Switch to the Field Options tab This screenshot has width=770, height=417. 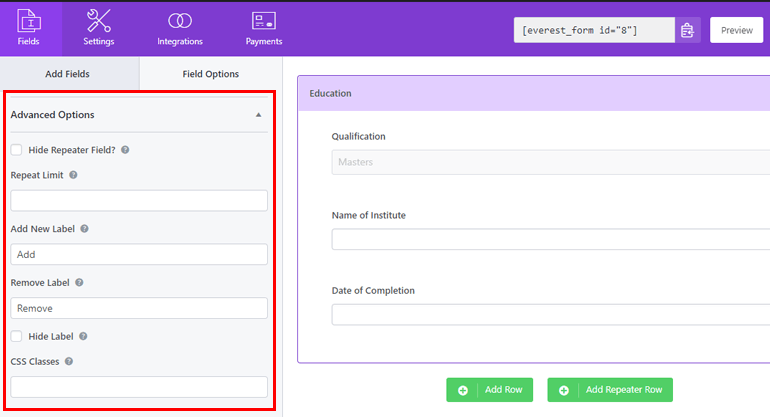click(x=211, y=74)
